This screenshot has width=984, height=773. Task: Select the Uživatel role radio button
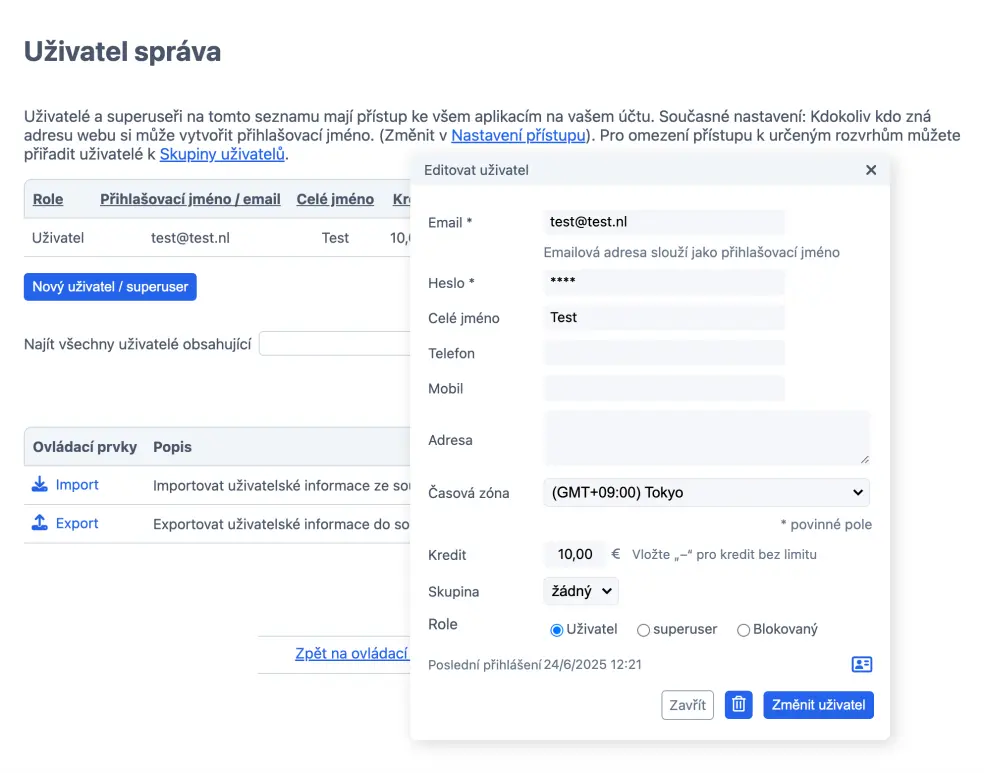coord(557,630)
